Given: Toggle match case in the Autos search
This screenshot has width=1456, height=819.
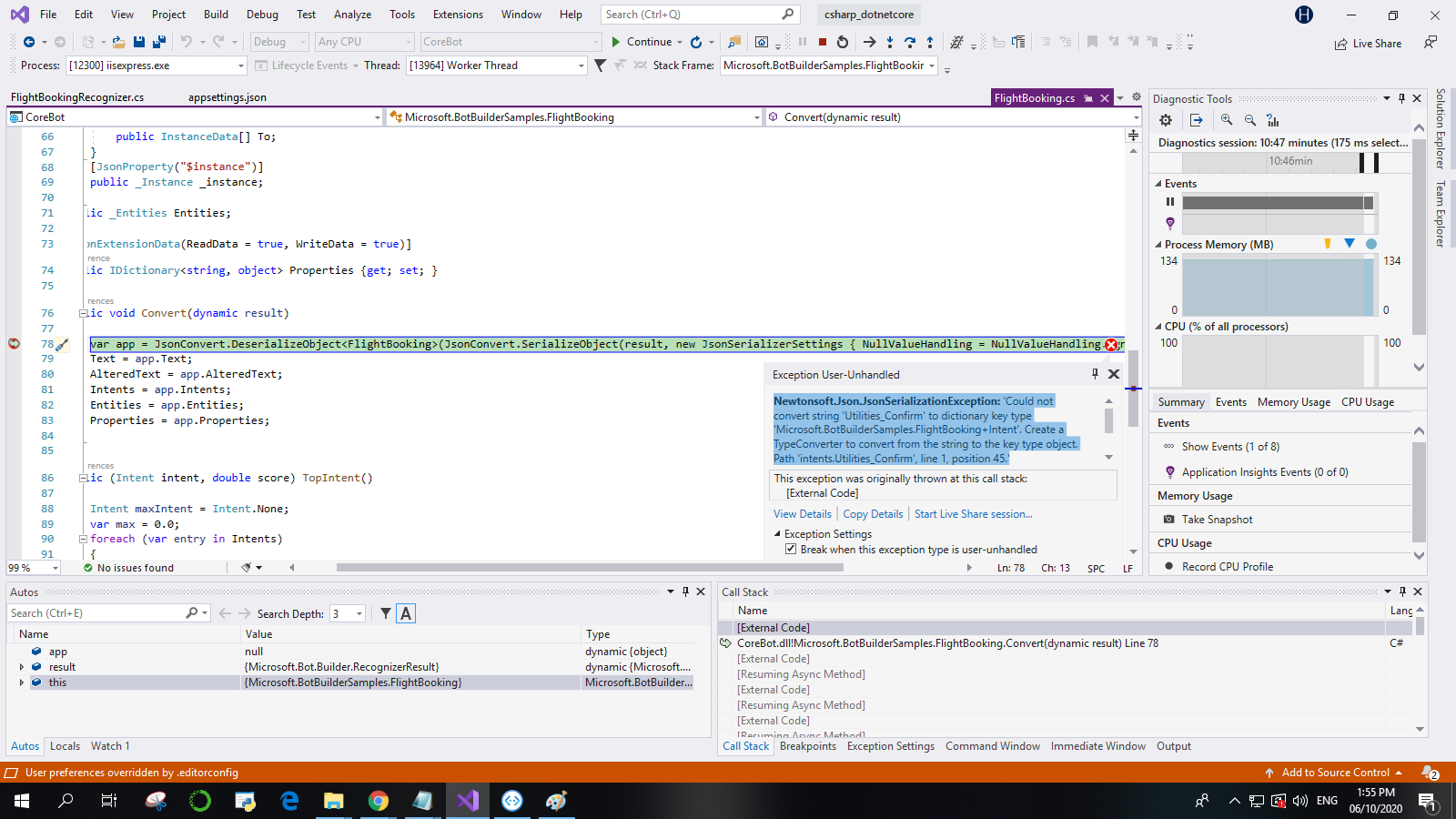Looking at the screenshot, I should point(406,612).
